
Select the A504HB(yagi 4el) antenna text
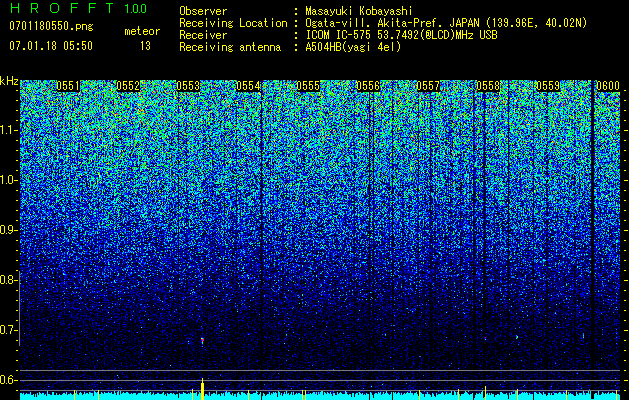pyautogui.click(x=353, y=47)
